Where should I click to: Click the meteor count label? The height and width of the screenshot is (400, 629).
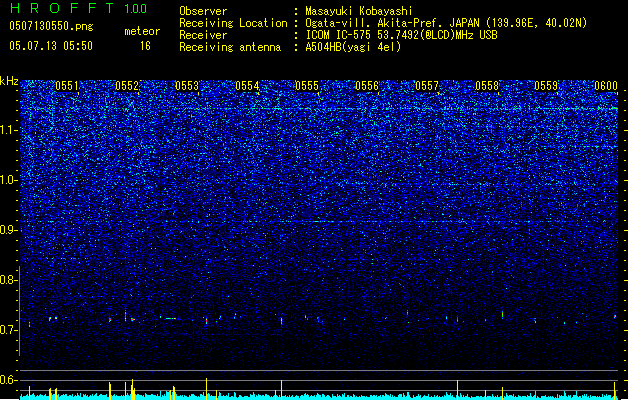coord(142,31)
